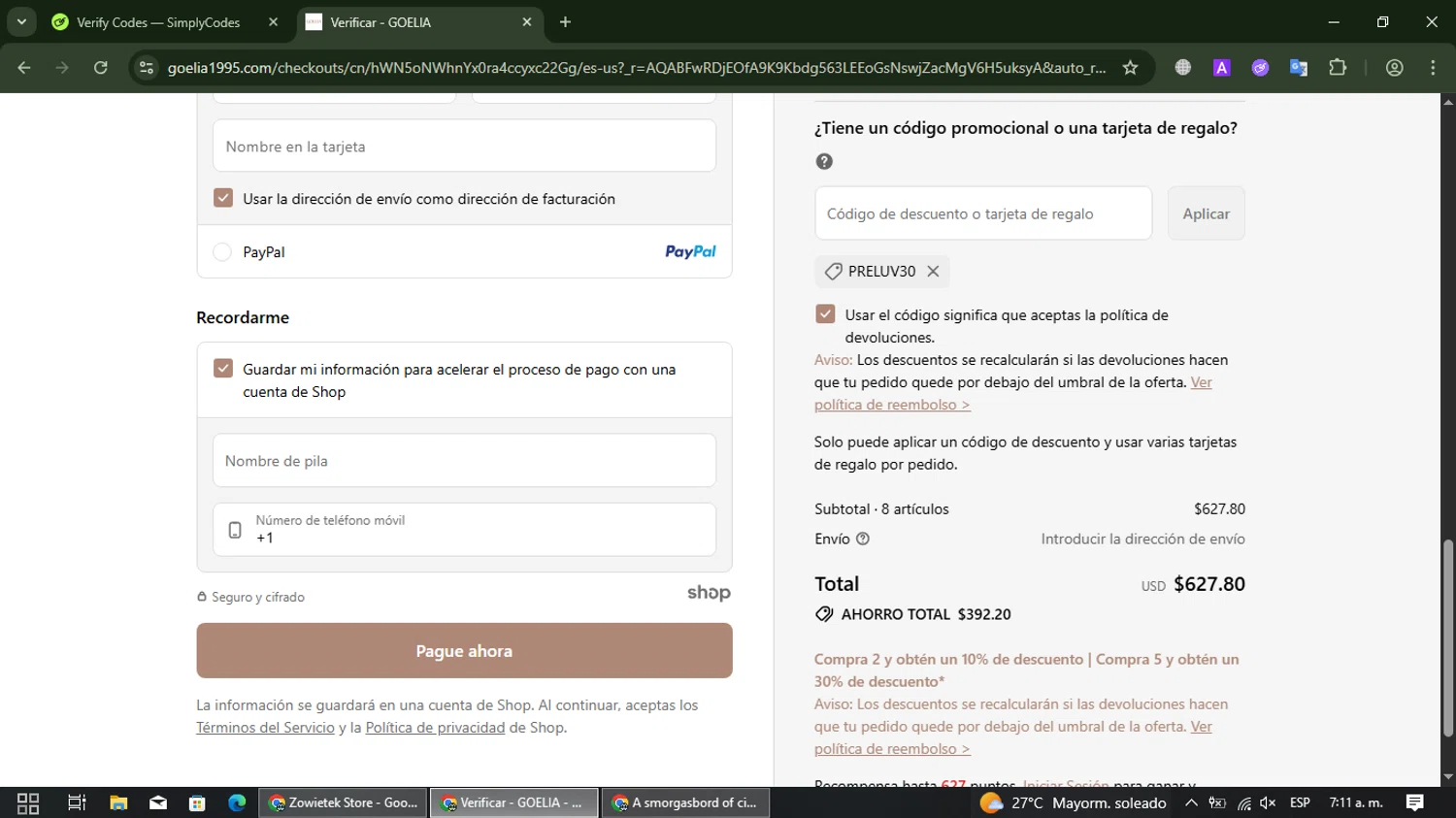Click the phone icon in number field
The image size is (1456, 818).
pyautogui.click(x=235, y=530)
